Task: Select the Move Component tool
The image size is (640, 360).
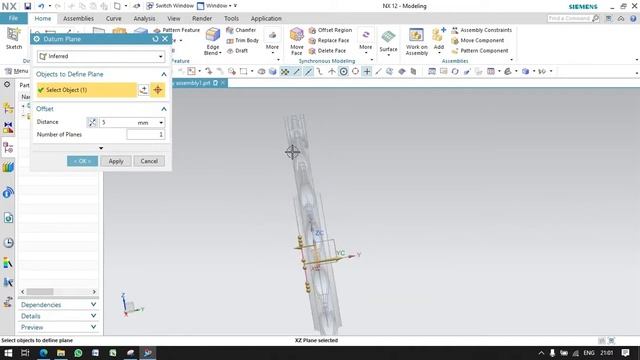Action: pyautogui.click(x=478, y=40)
